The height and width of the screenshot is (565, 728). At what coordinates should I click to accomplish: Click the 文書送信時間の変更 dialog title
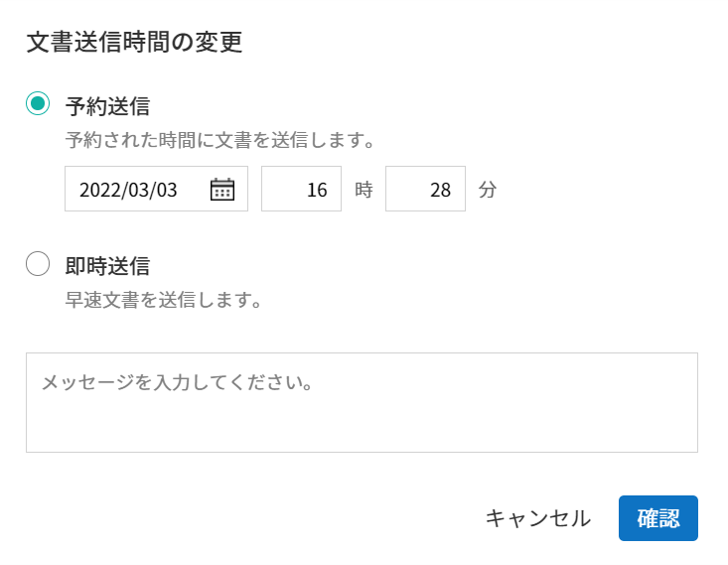pyautogui.click(x=134, y=42)
